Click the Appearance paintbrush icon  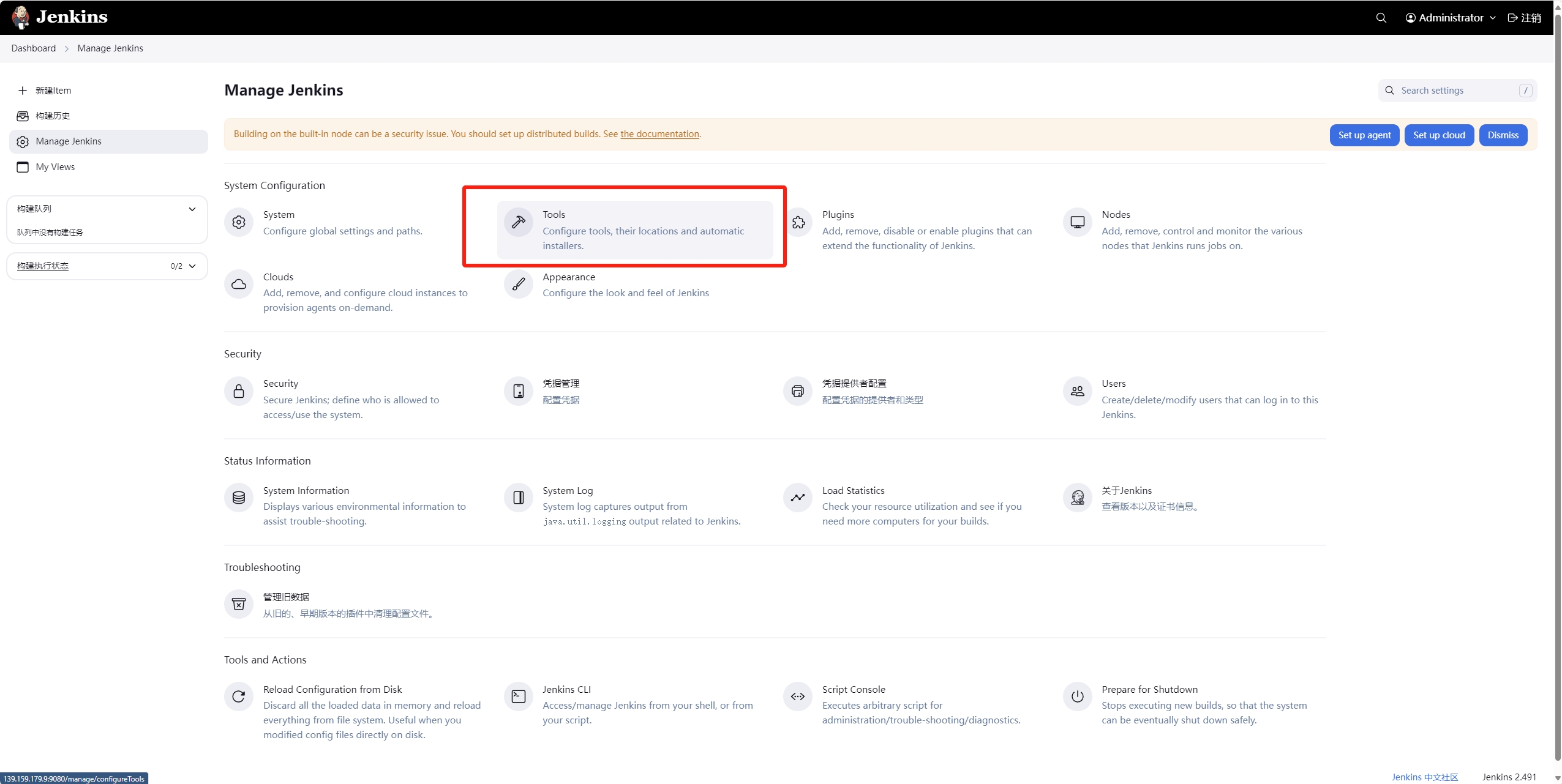pos(518,284)
